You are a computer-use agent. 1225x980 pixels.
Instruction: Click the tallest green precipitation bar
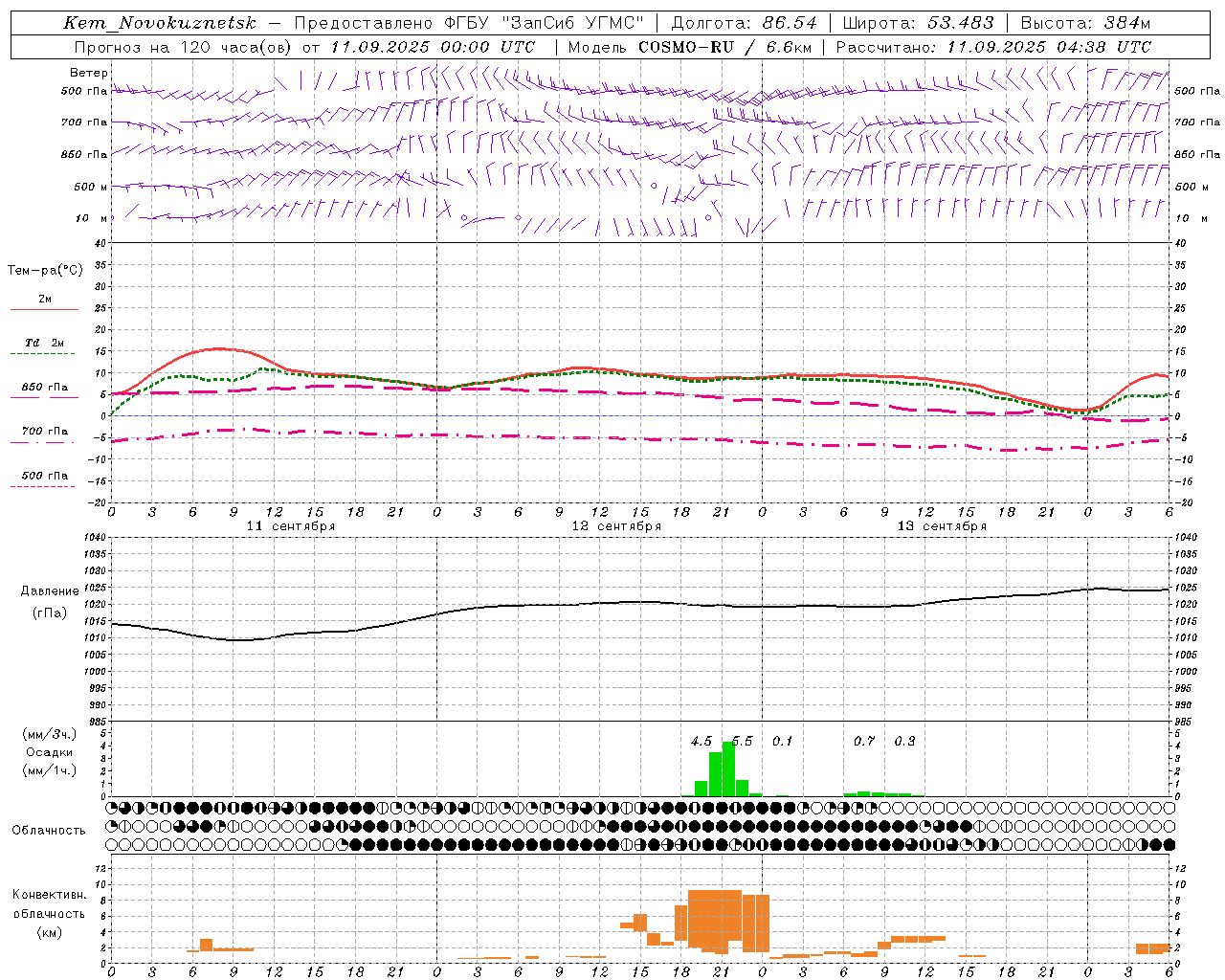[728, 769]
